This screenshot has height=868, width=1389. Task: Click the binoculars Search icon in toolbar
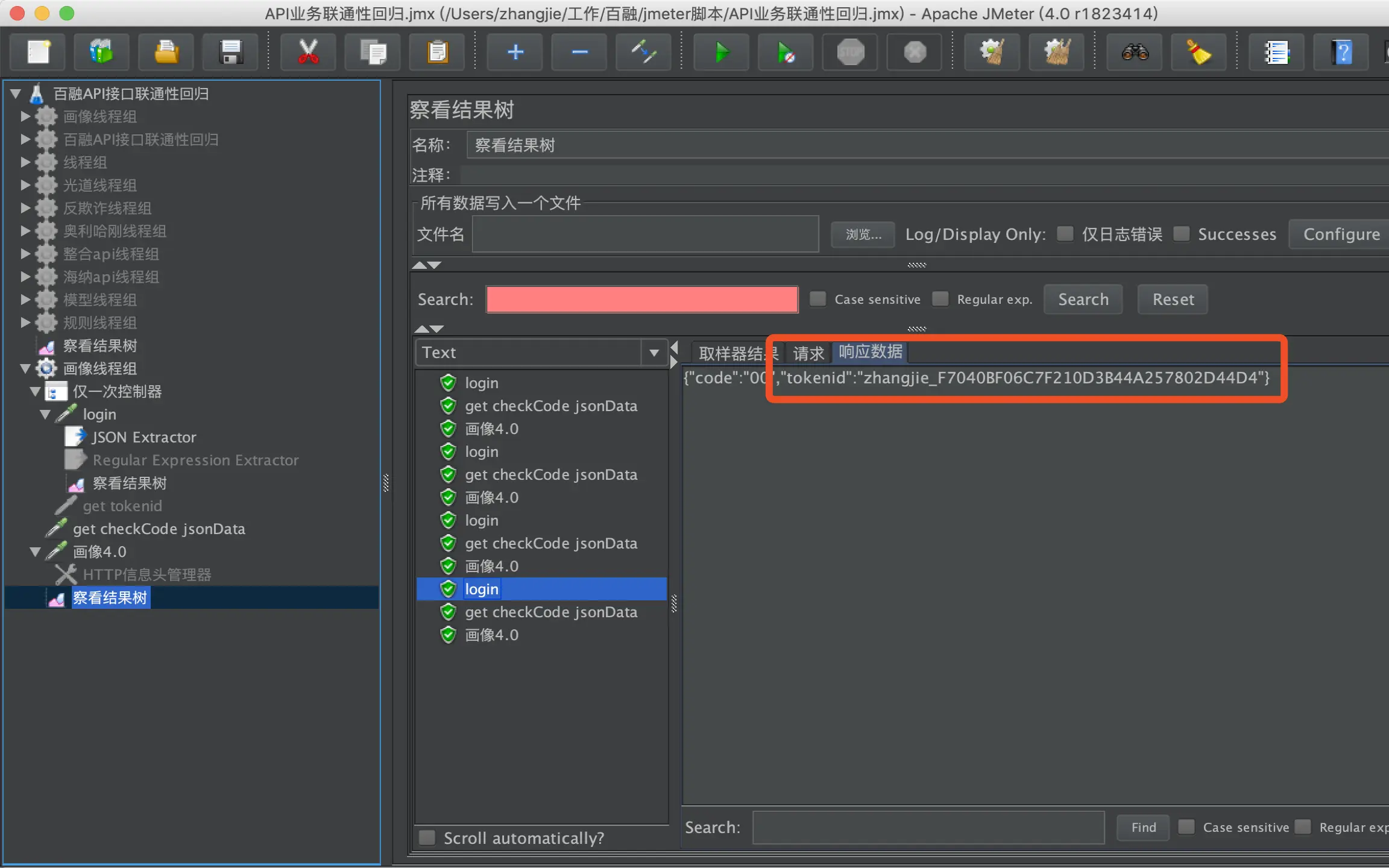[x=1135, y=52]
